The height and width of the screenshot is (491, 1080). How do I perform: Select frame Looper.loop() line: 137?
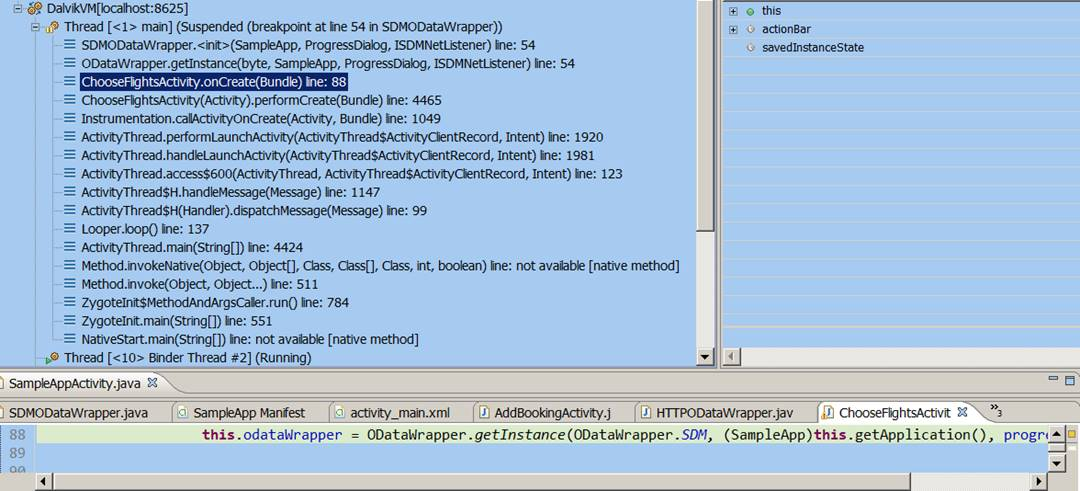pyautogui.click(x=145, y=229)
